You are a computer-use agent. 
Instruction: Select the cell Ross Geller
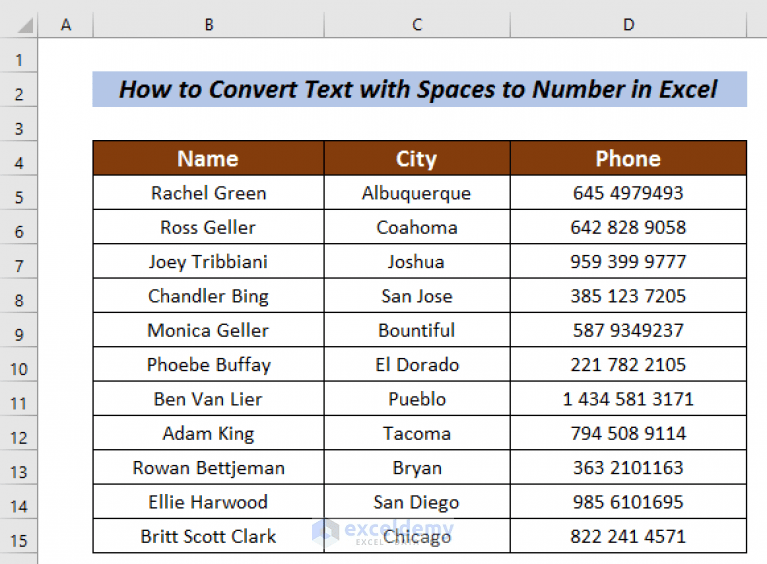tap(208, 227)
